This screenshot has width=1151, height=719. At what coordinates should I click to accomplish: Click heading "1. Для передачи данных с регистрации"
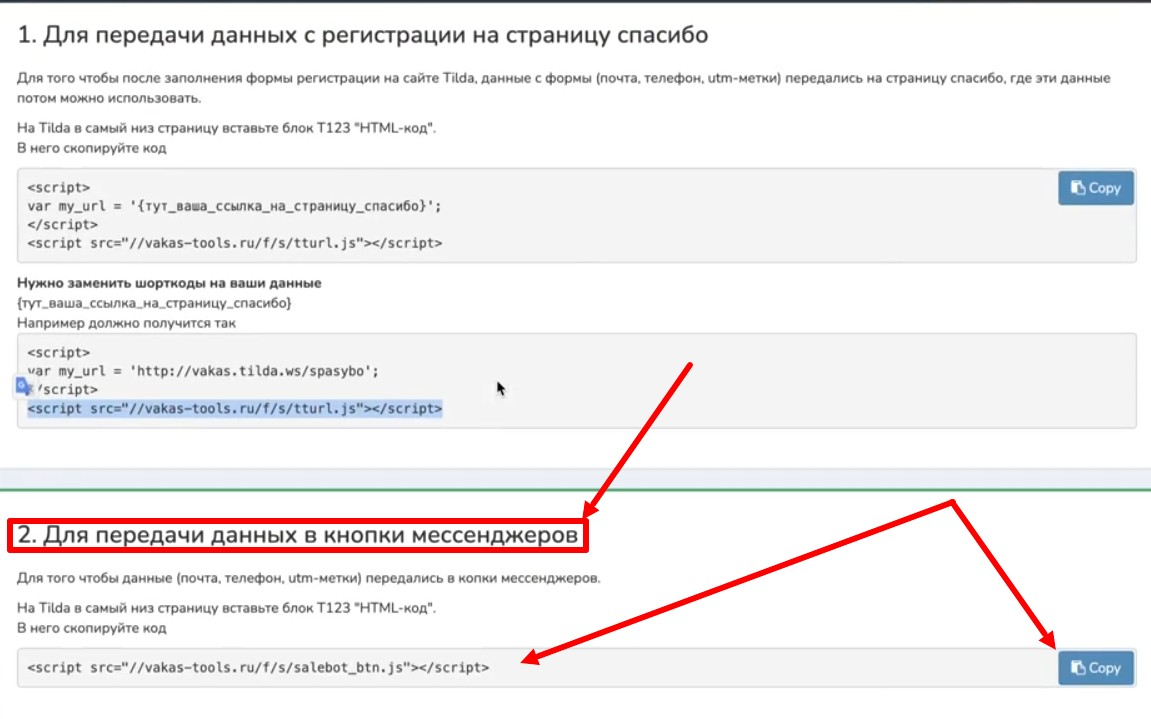coord(363,35)
